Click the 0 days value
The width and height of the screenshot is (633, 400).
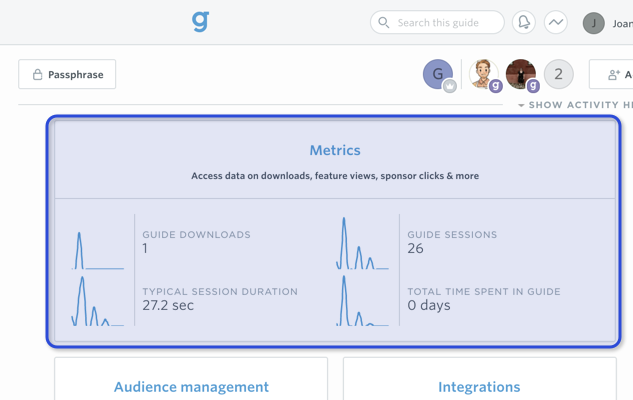click(x=429, y=305)
